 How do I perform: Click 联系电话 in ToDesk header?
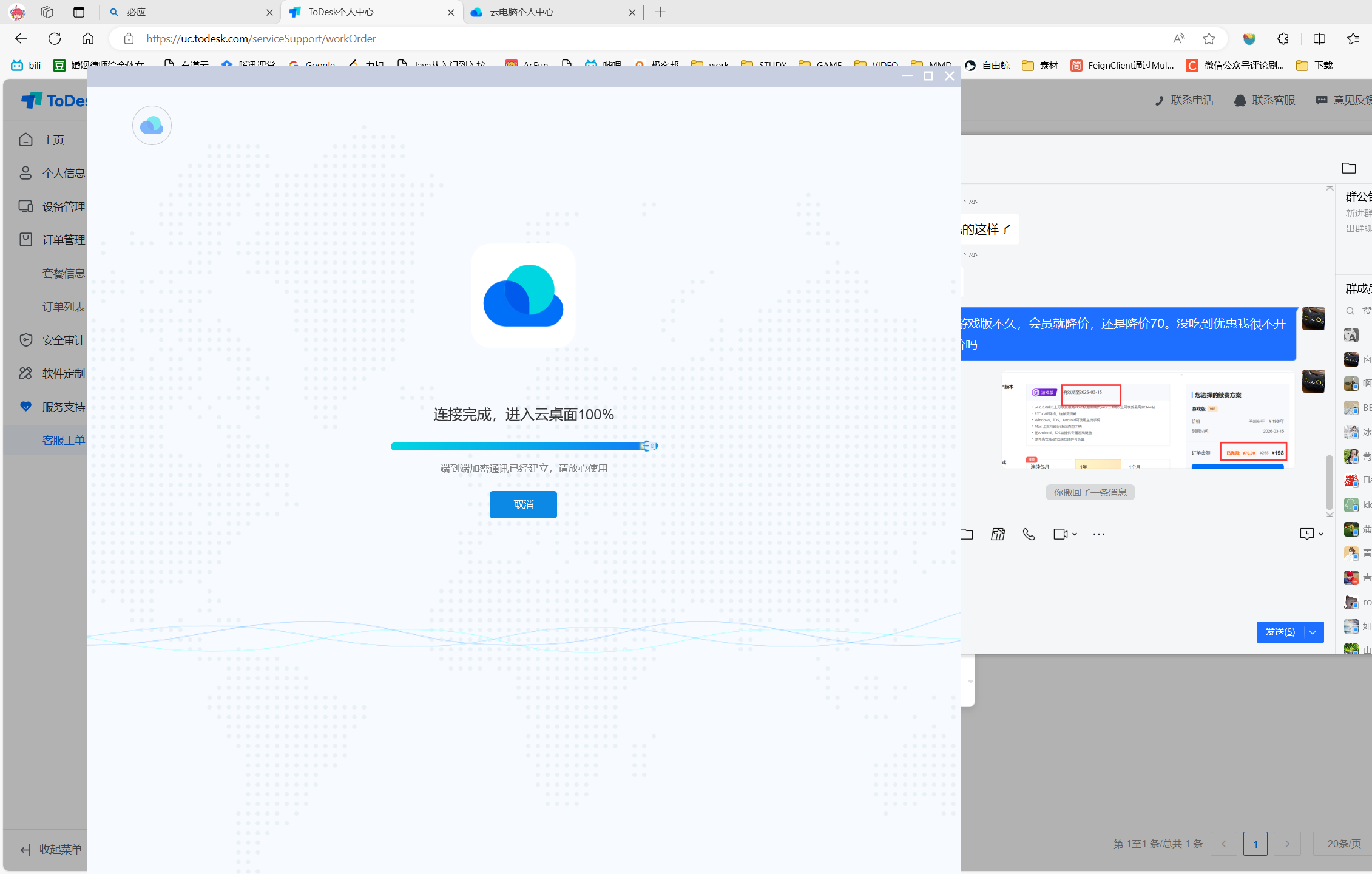click(x=1184, y=100)
